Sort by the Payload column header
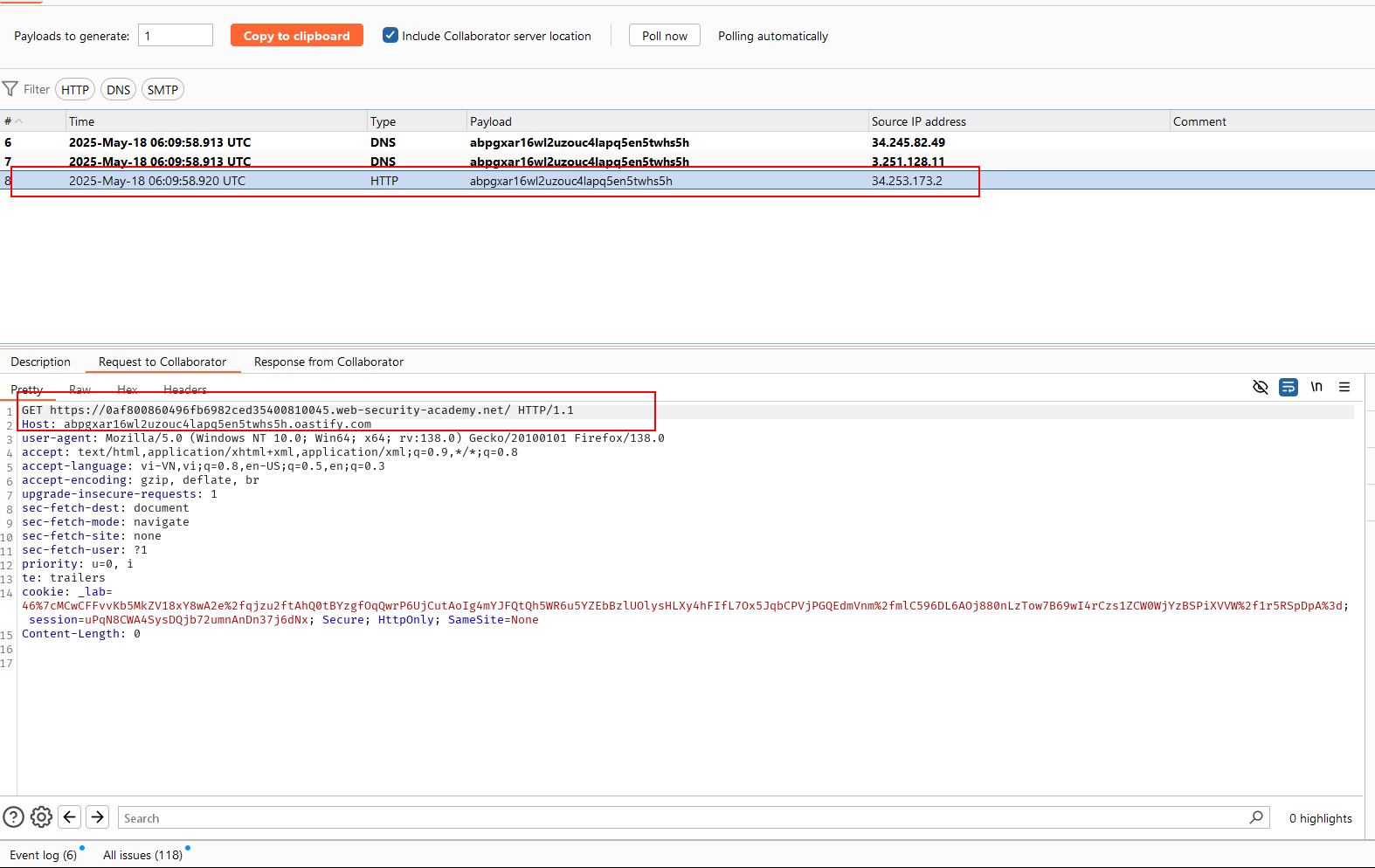This screenshot has height=868, width=1375. 667,121
